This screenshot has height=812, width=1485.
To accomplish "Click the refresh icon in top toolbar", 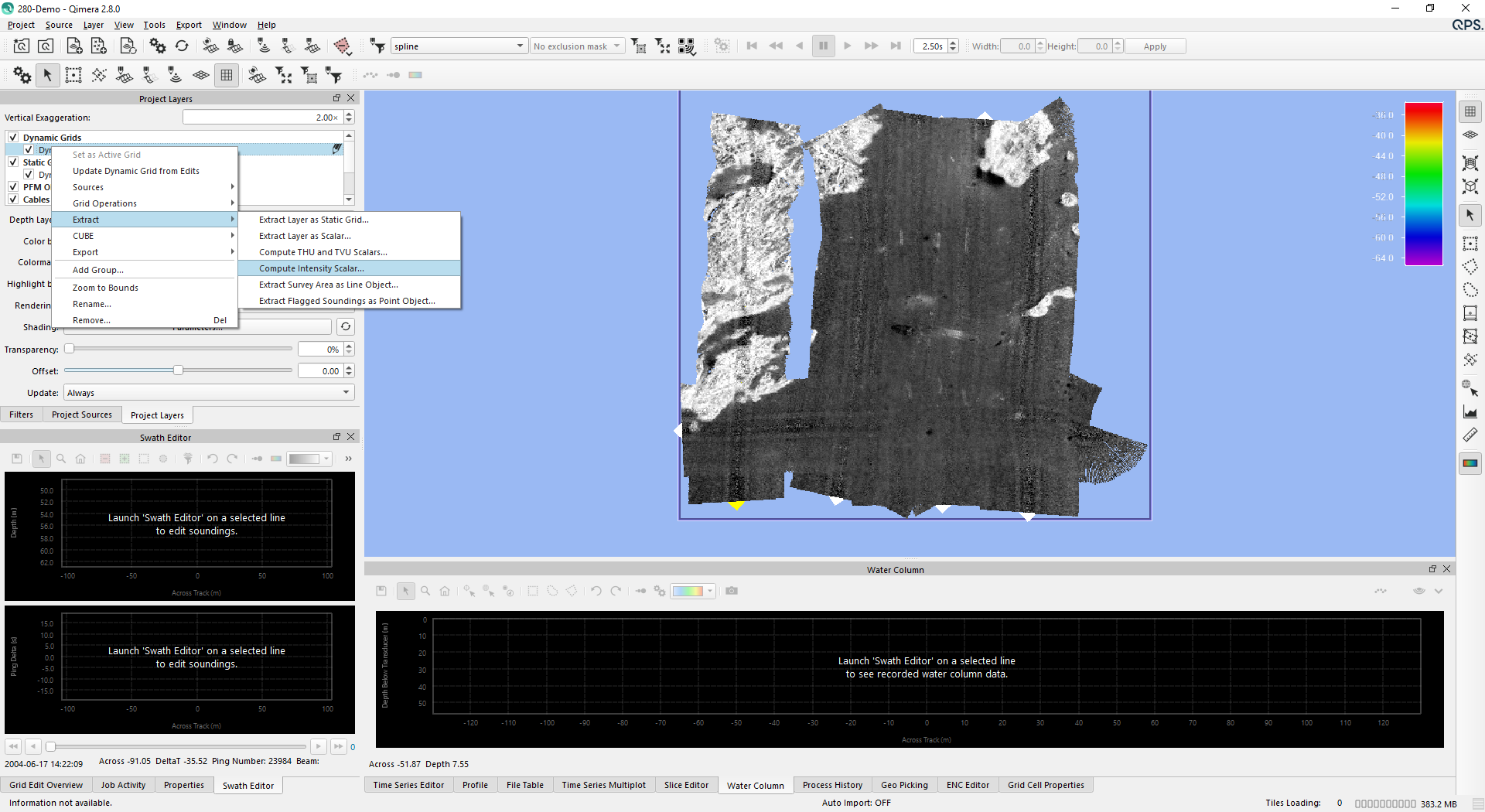I will (x=182, y=46).
